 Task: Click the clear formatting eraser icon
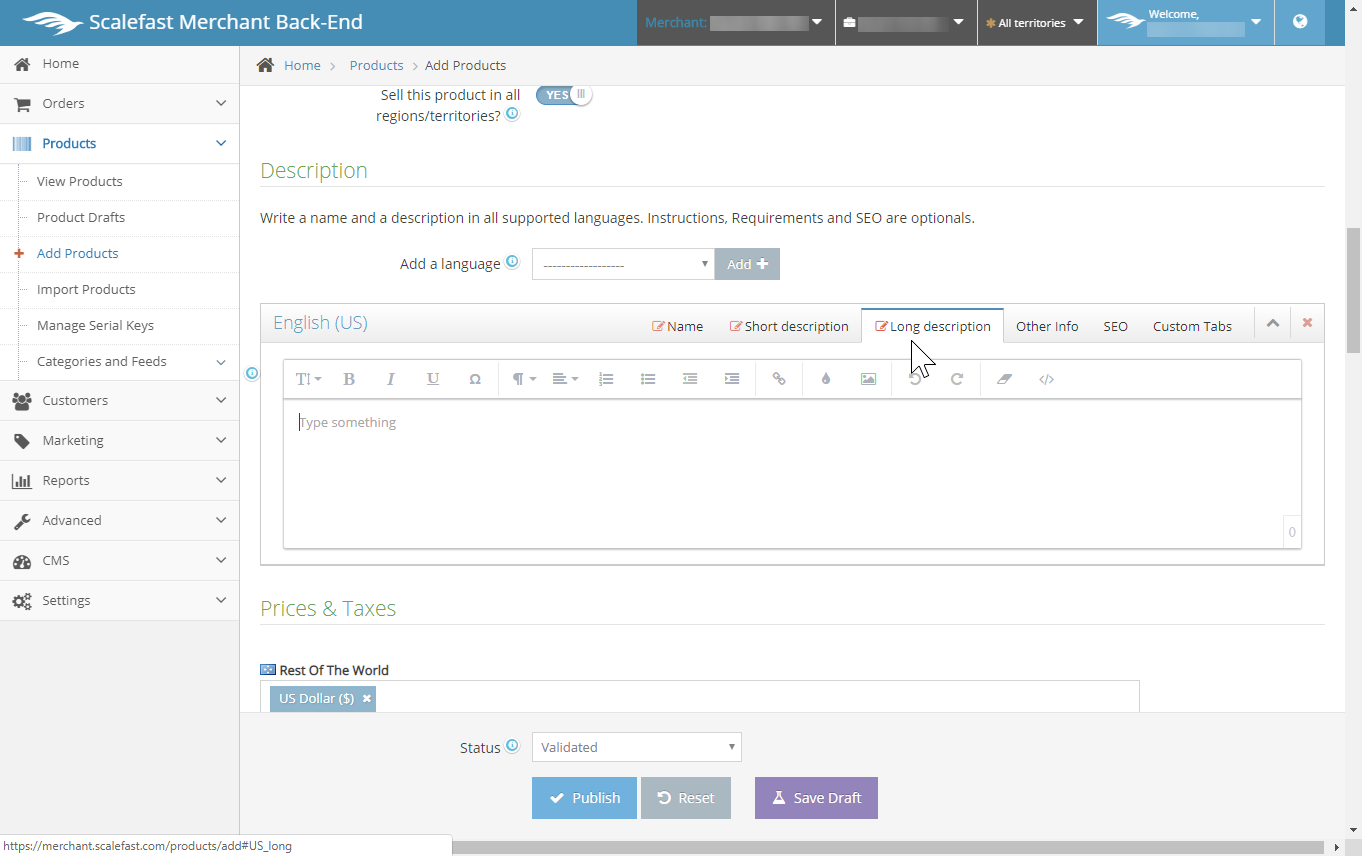click(x=1005, y=379)
